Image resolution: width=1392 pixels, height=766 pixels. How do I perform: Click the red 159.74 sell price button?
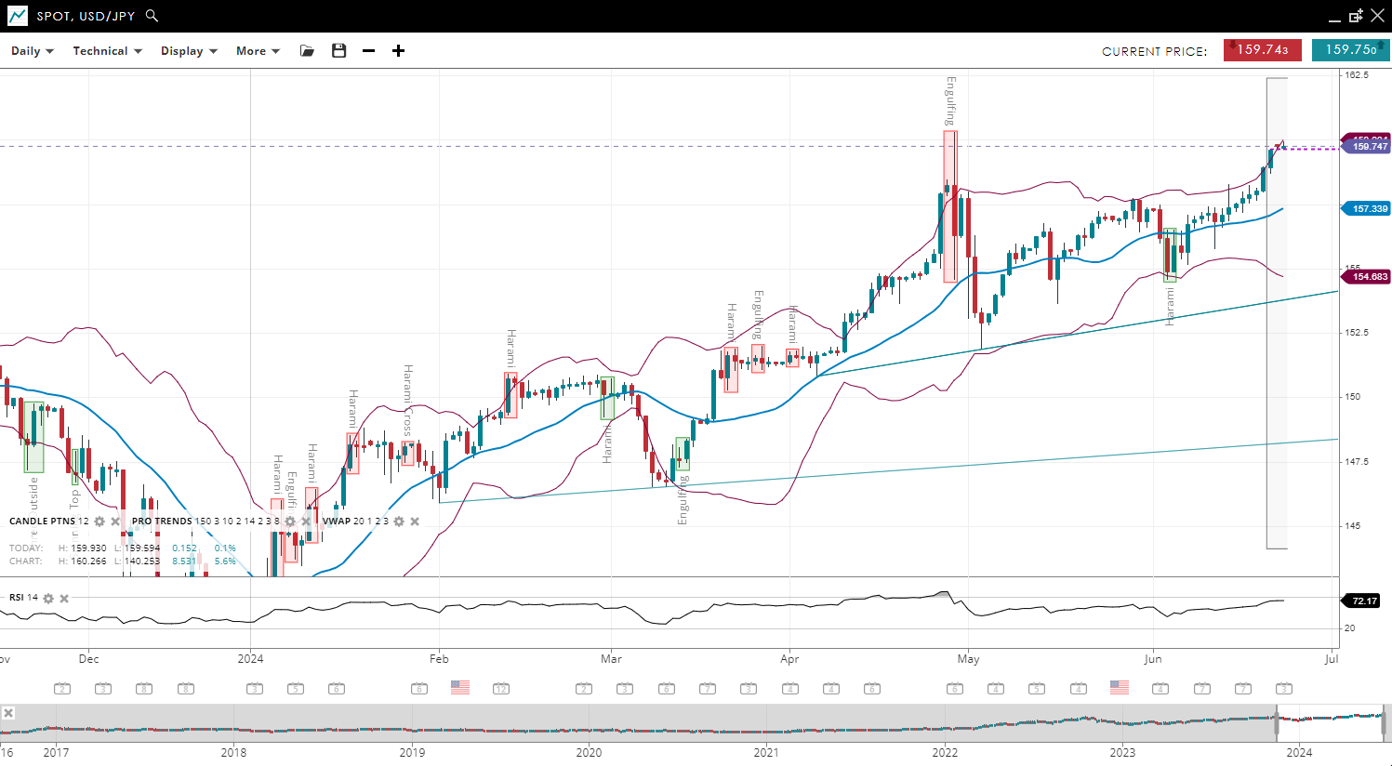1262,50
